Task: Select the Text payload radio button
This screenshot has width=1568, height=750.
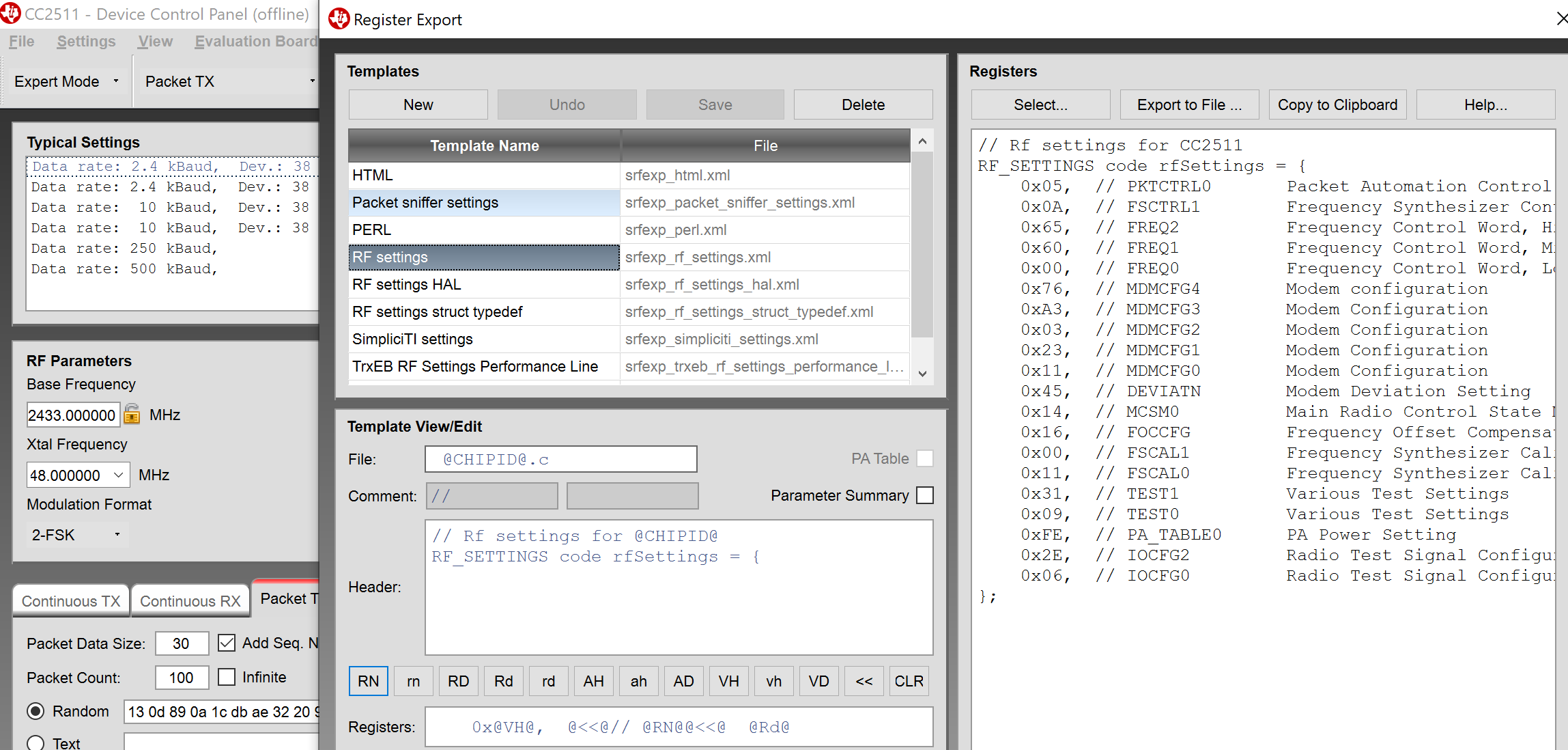Action: 35,742
